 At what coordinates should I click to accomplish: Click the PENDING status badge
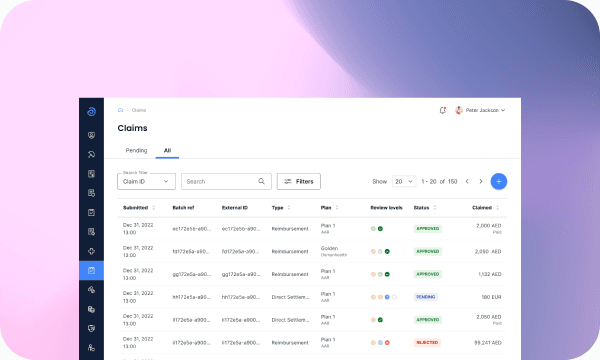click(x=426, y=297)
